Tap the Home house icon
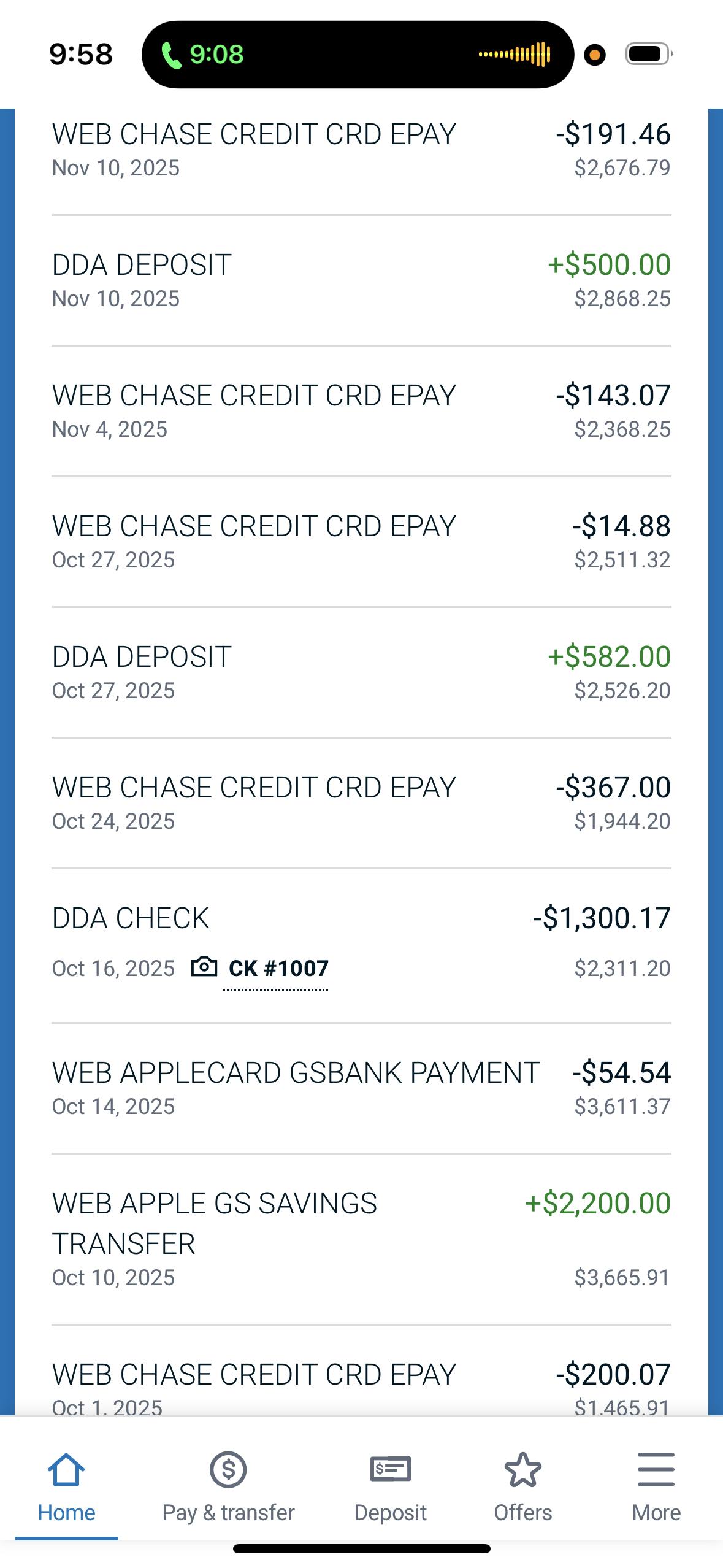 coord(66,1470)
